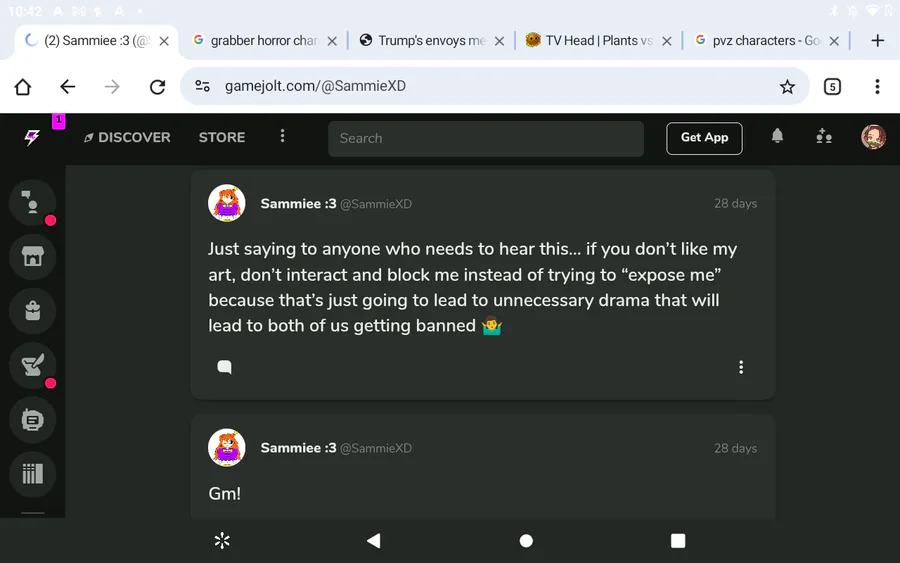Open the quests sidebar icon
Viewport: 900px width, 563px height.
click(33, 366)
